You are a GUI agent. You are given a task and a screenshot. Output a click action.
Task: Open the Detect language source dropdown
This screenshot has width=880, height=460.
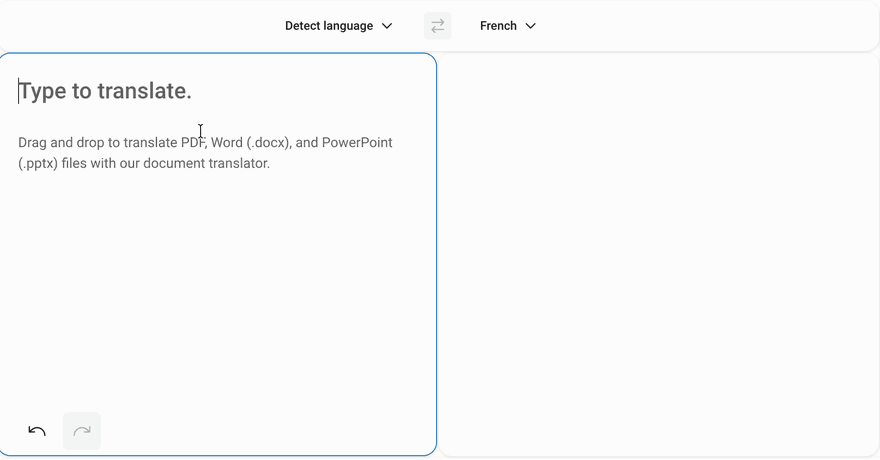(338, 26)
